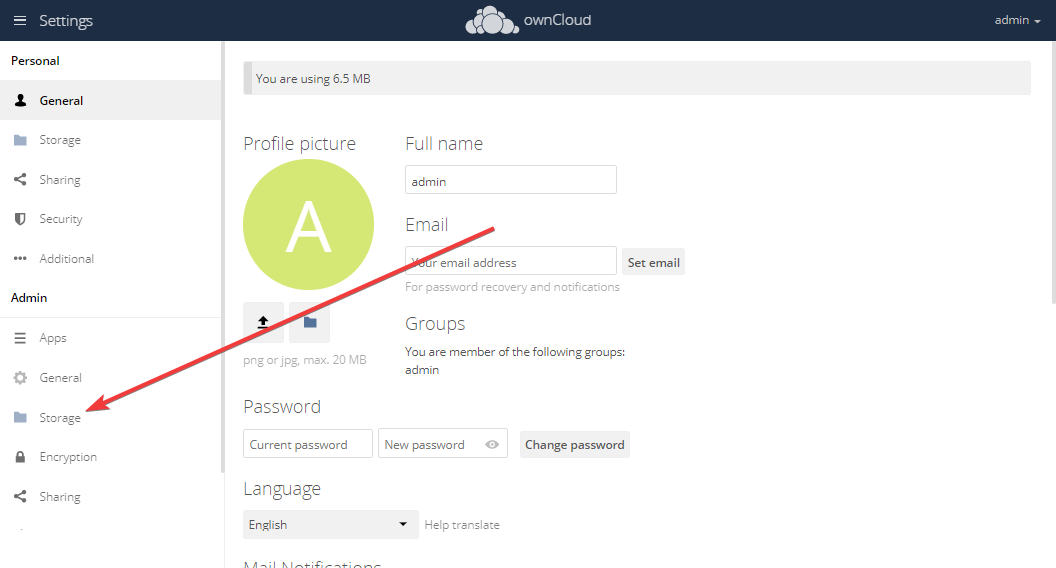Click the three-dots icon beside Additional

point(20,259)
